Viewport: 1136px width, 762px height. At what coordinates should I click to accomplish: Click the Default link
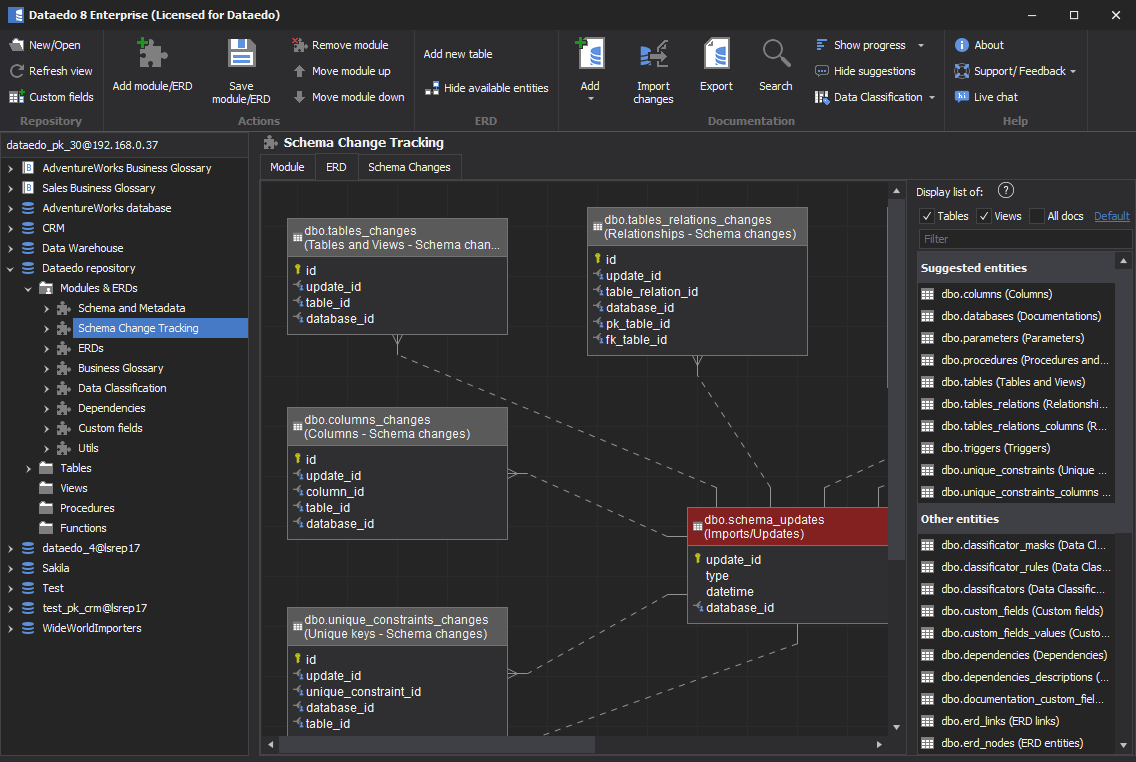point(1111,216)
